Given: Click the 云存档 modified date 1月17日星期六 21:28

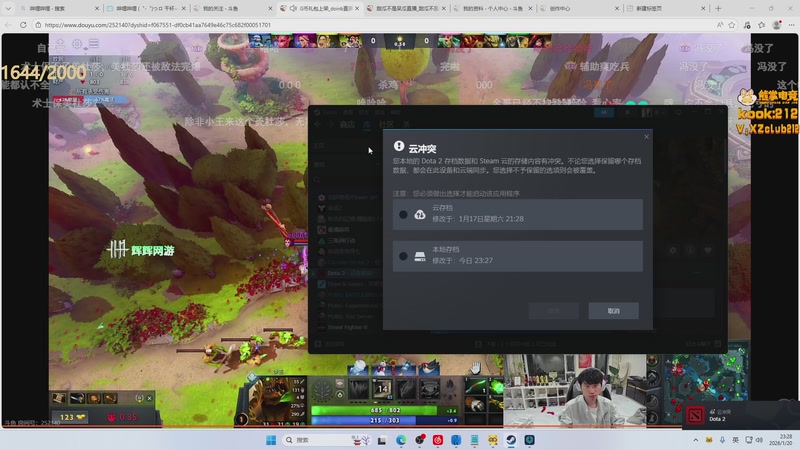Looking at the screenshot, I should point(478,219).
